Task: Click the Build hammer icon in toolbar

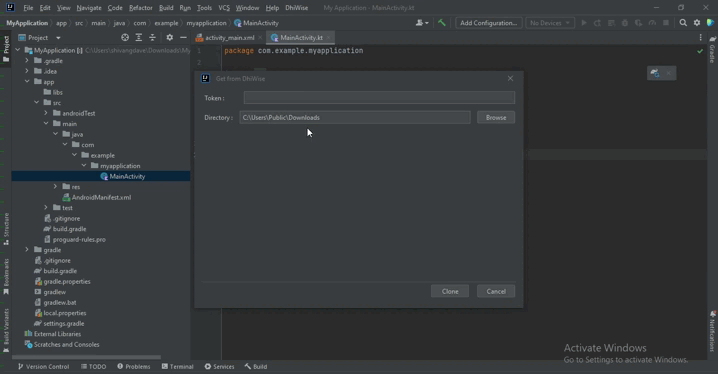Action: click(x=441, y=23)
